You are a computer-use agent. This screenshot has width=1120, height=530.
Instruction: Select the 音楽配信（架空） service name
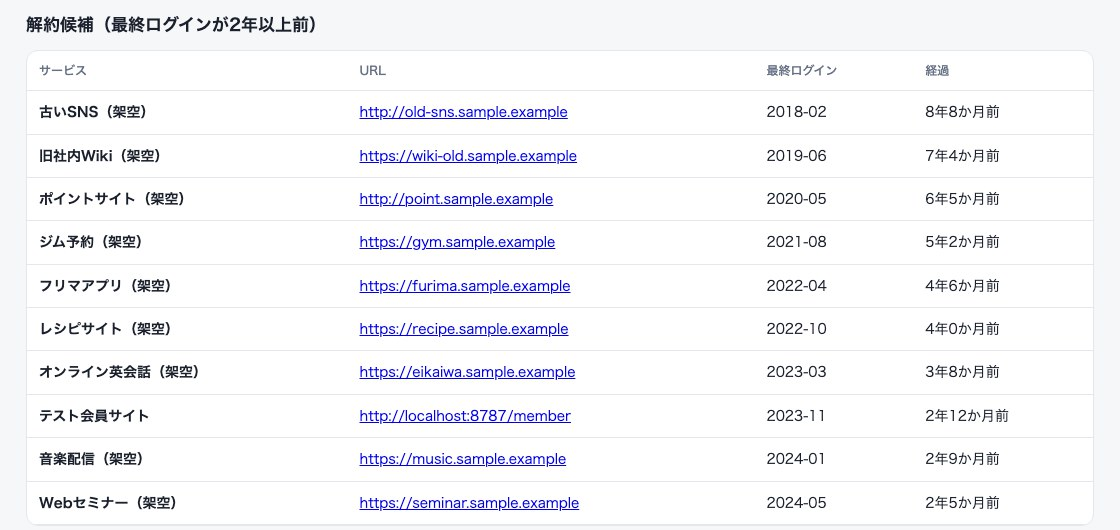(91, 459)
